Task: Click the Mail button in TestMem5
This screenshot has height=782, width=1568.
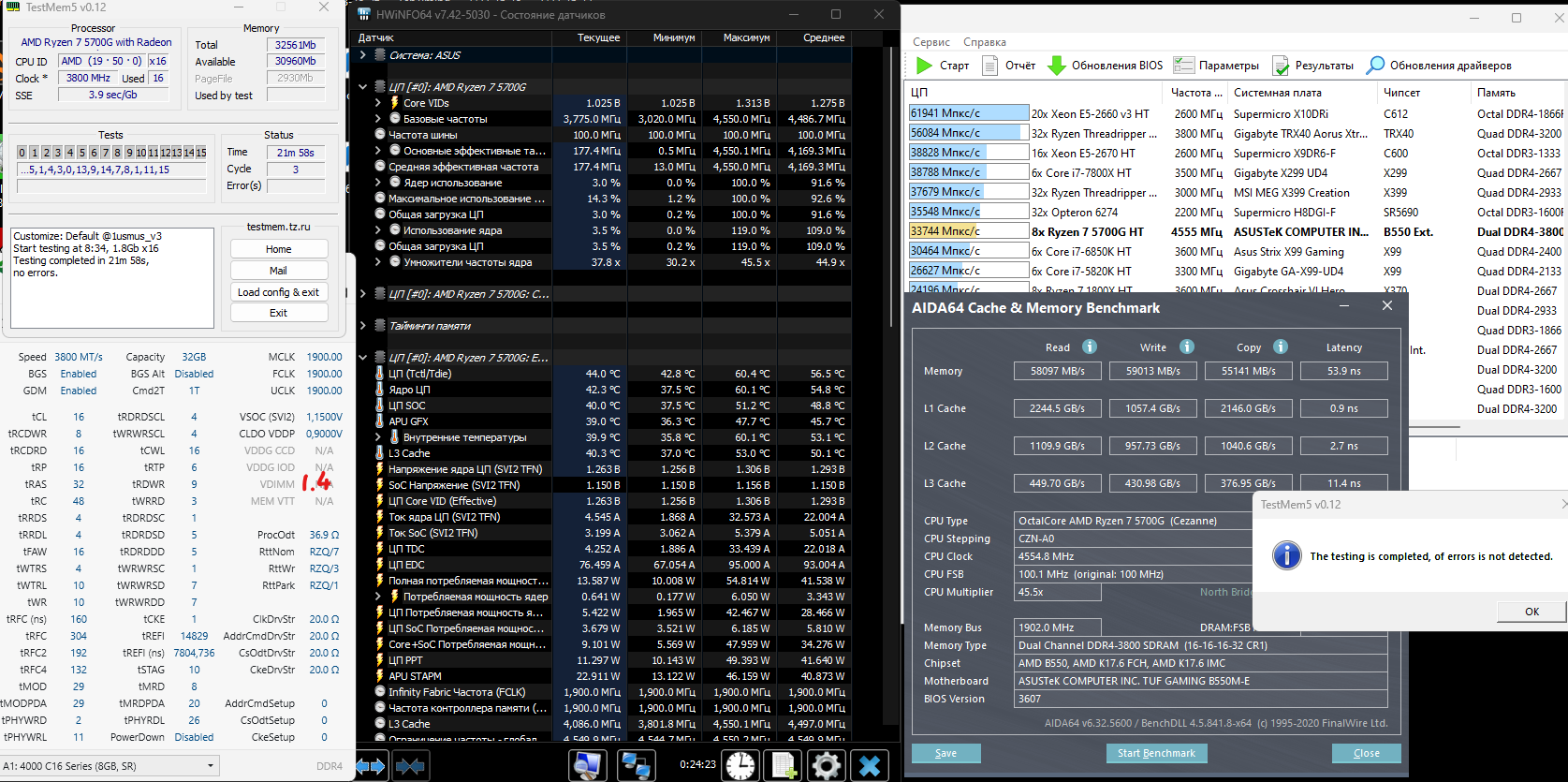Action: 279,271
